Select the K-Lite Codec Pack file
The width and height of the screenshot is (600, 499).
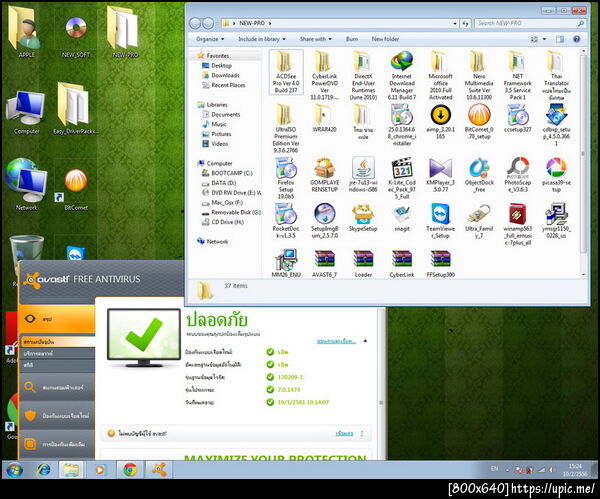pyautogui.click(x=401, y=178)
